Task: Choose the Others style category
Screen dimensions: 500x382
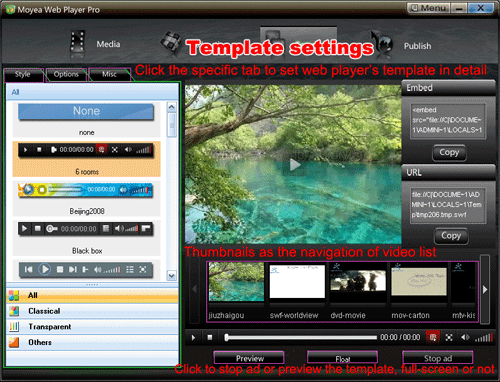Action: coord(92,342)
